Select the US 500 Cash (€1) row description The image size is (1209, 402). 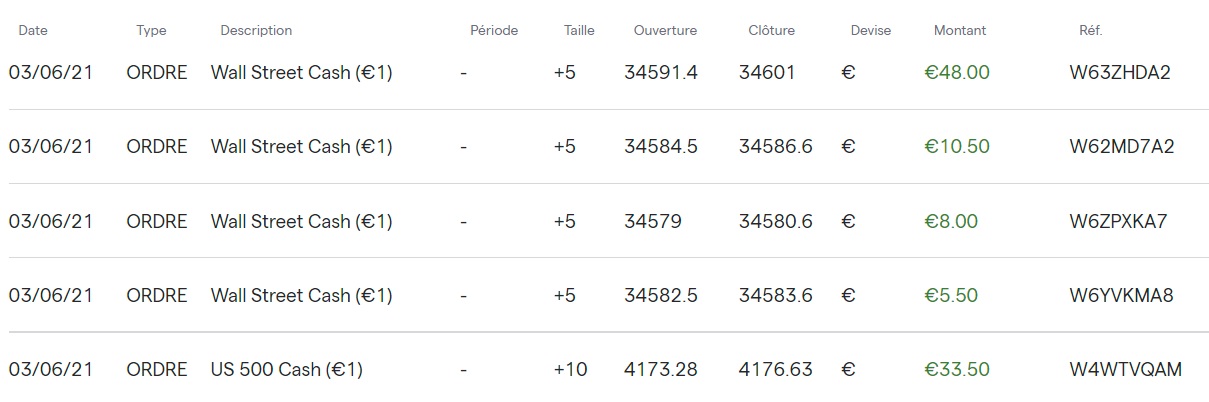tap(286, 370)
